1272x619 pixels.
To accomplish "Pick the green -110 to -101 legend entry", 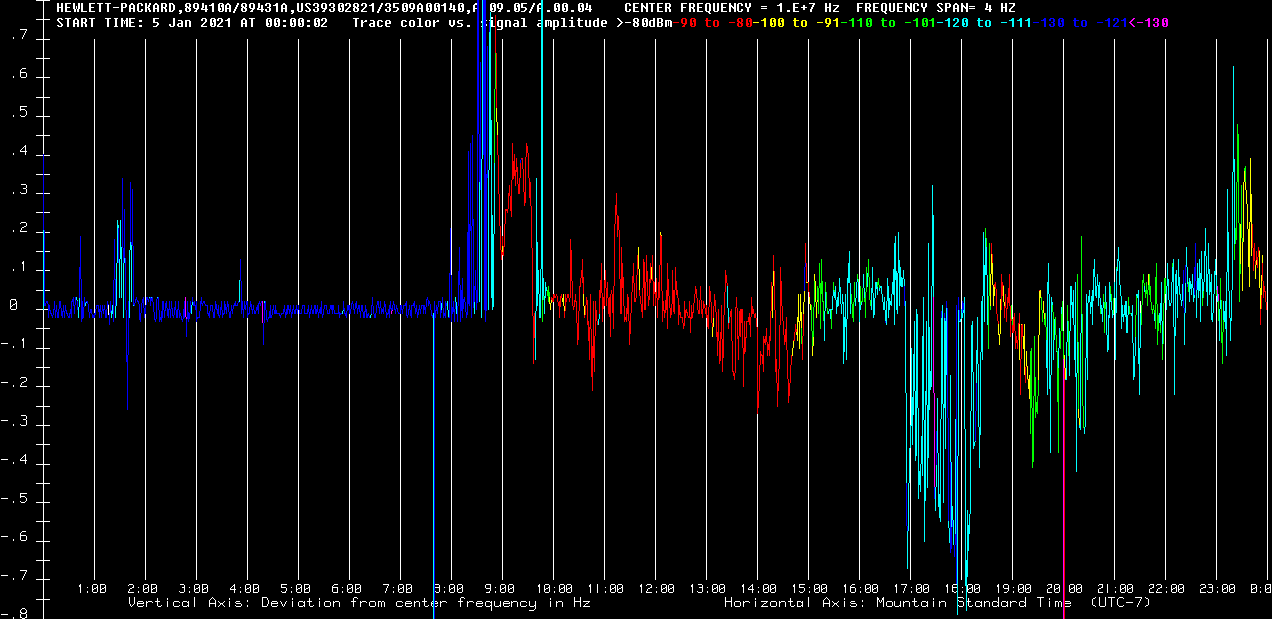I will click(885, 23).
